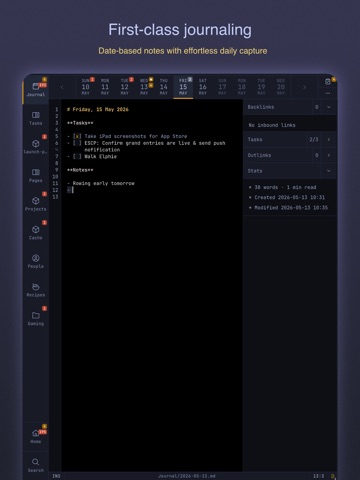Open the Gaming folder in sidebar
The width and height of the screenshot is (360, 480).
36,319
